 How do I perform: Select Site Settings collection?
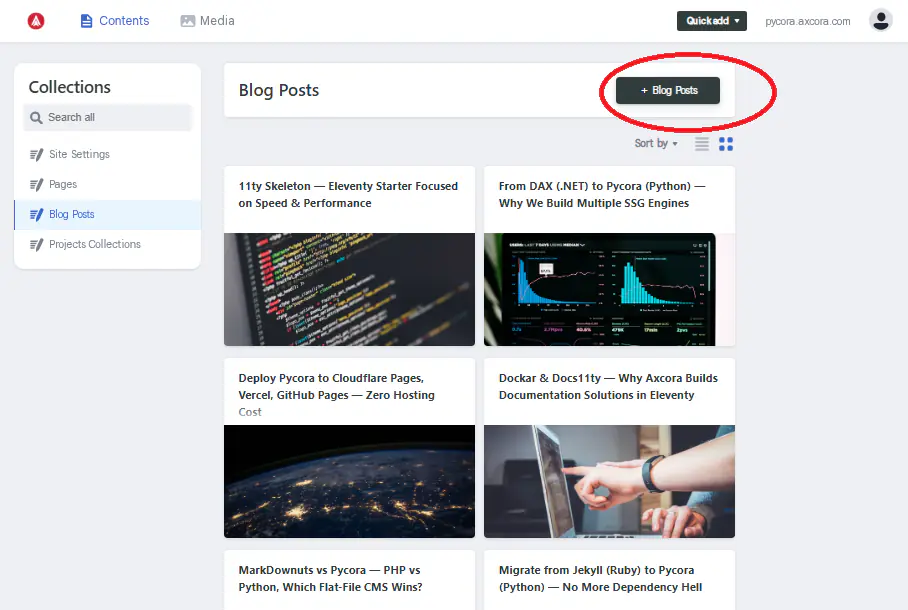click(108, 155)
